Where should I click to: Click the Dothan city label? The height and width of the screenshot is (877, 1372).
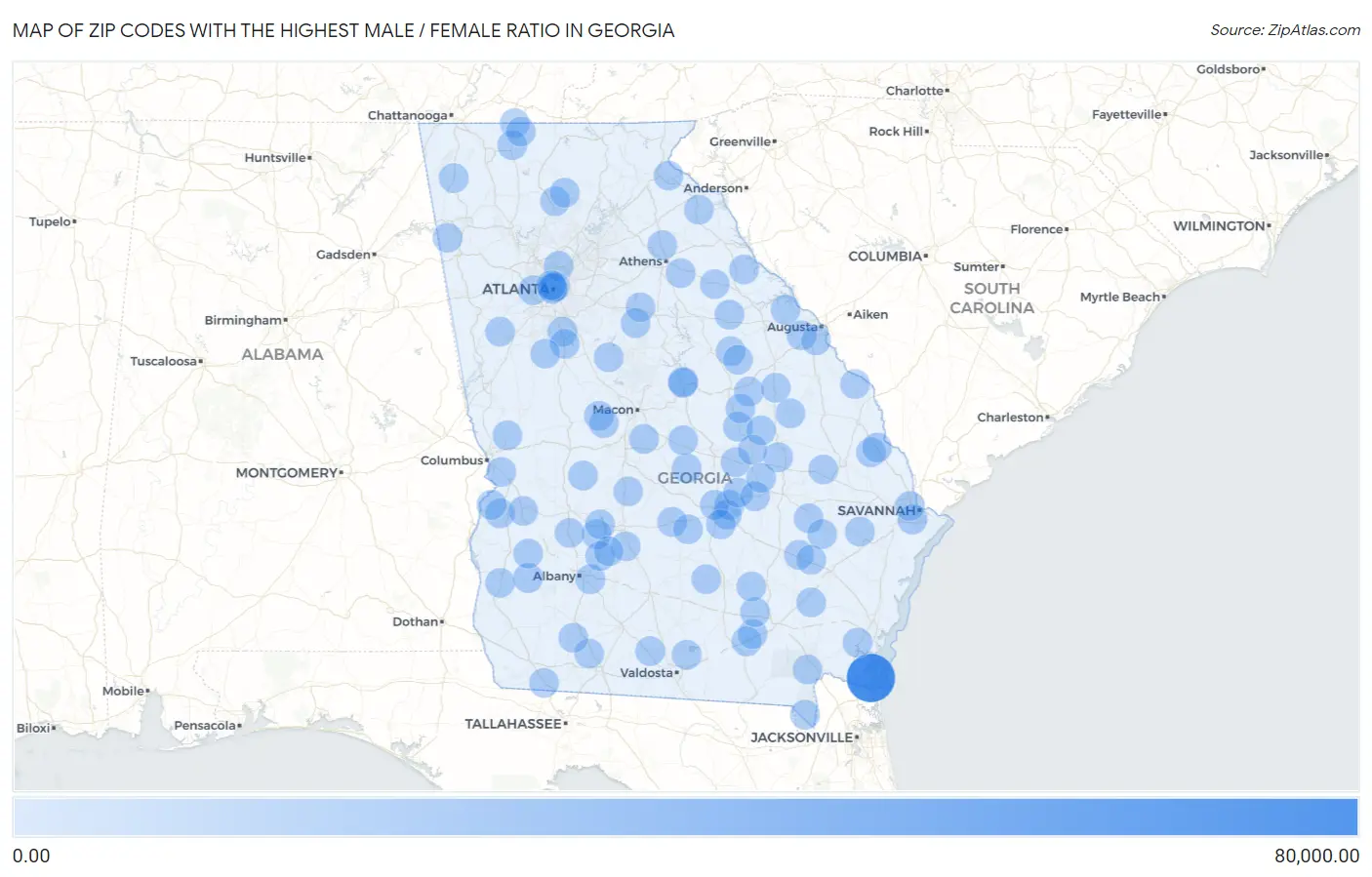pos(415,622)
